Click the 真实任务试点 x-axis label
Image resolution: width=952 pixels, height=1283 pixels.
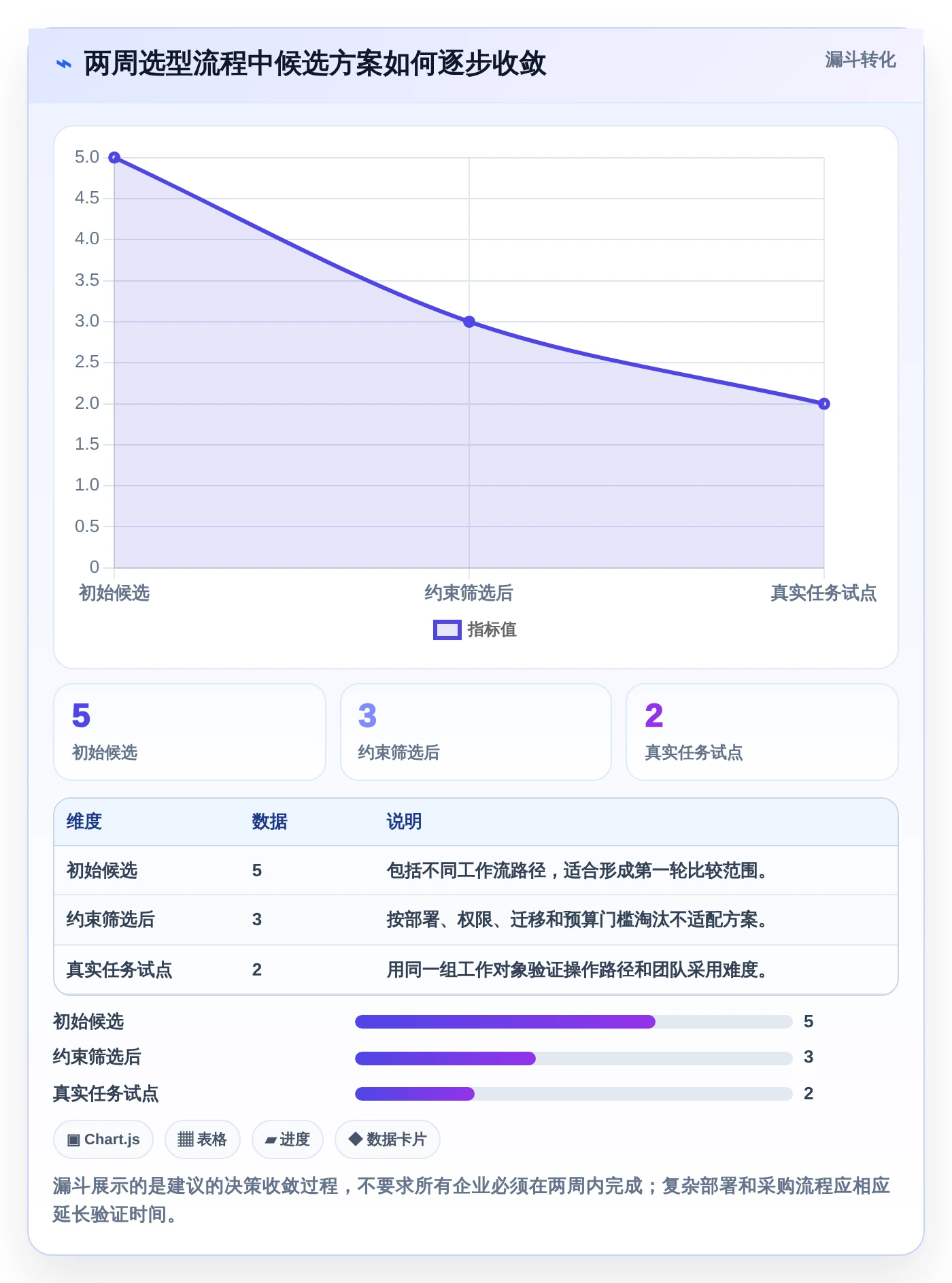823,593
